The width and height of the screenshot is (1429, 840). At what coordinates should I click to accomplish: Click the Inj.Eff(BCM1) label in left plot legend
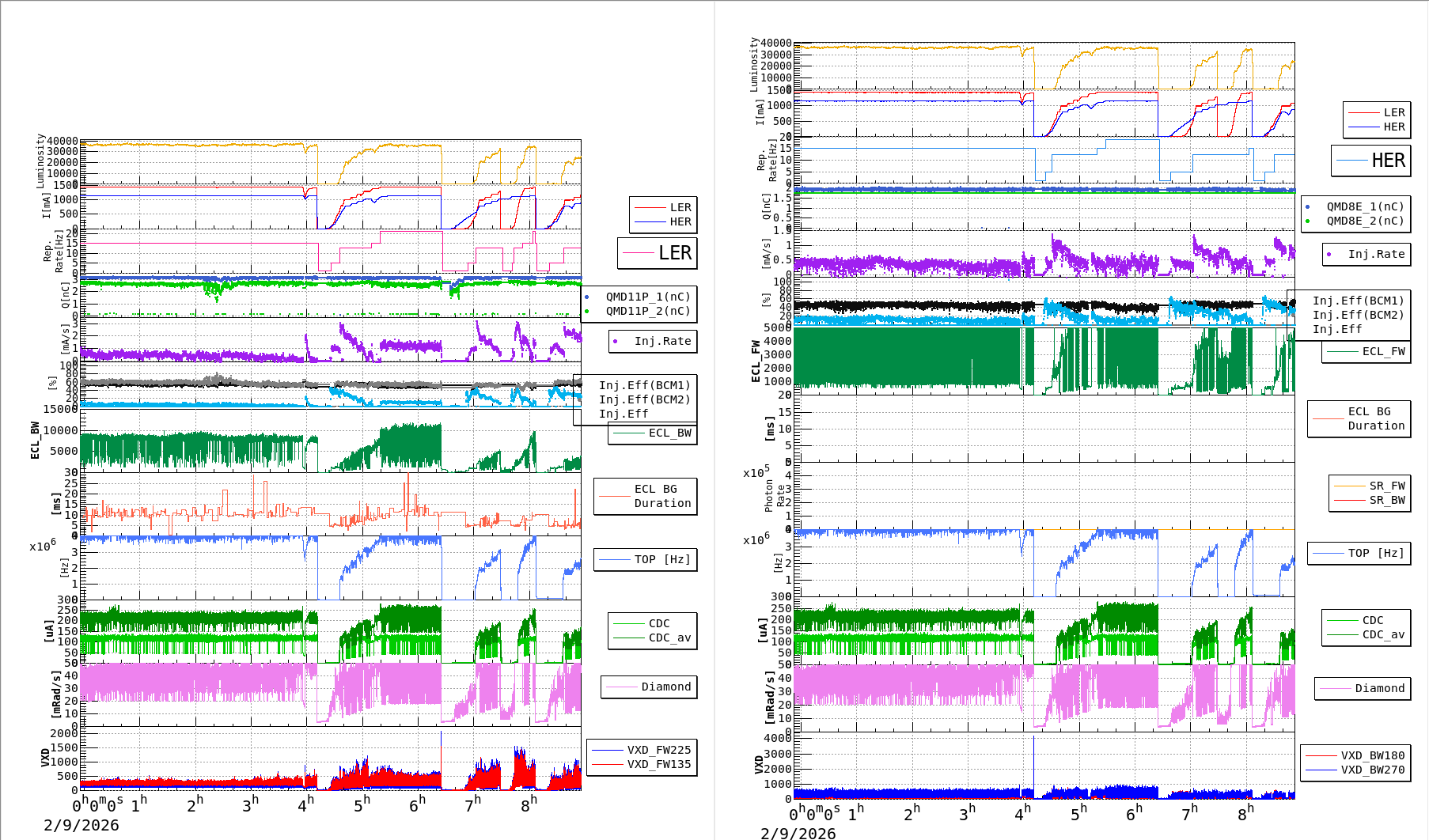coord(644,385)
